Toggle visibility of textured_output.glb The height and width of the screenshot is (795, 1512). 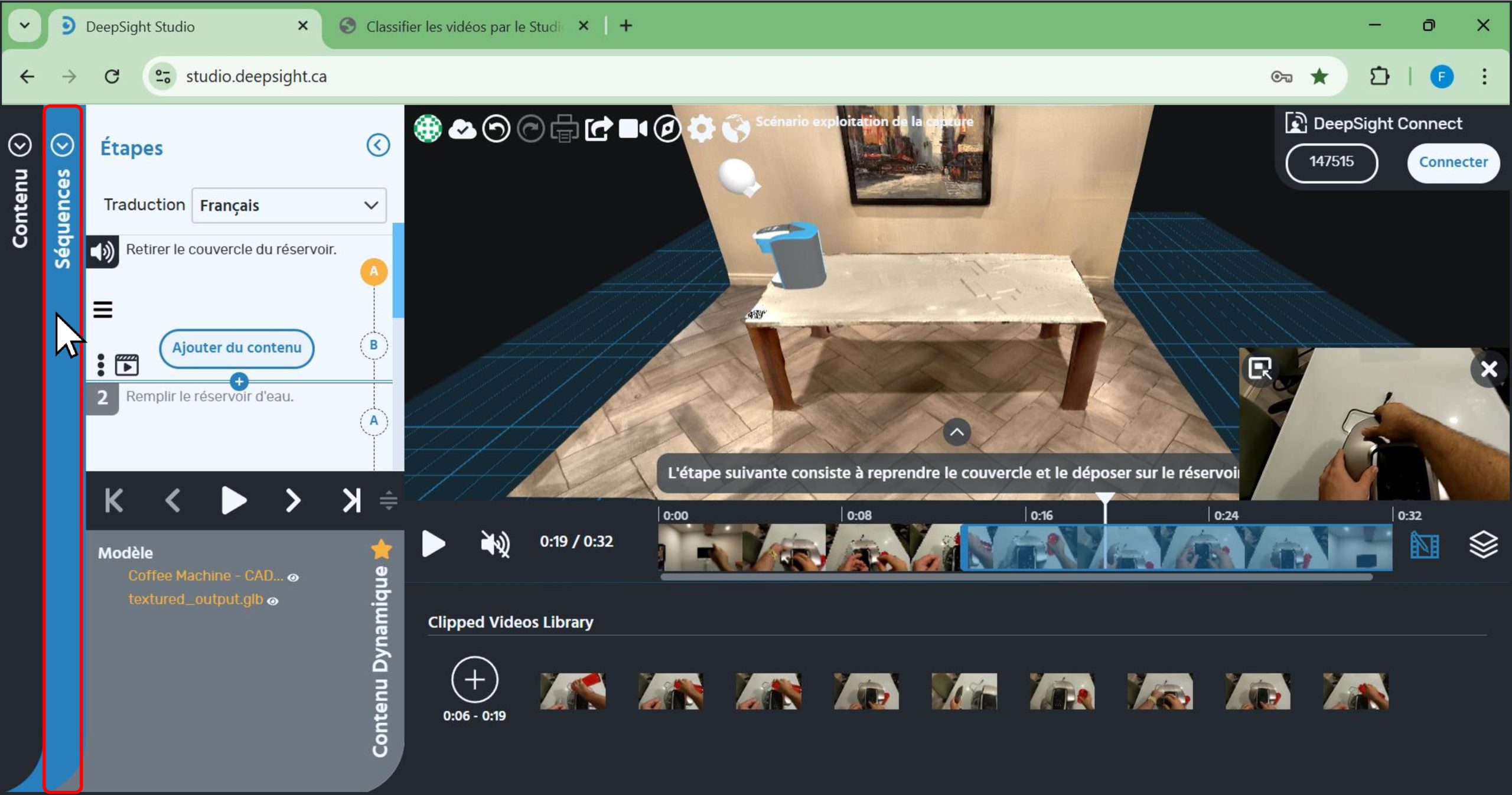tap(273, 601)
